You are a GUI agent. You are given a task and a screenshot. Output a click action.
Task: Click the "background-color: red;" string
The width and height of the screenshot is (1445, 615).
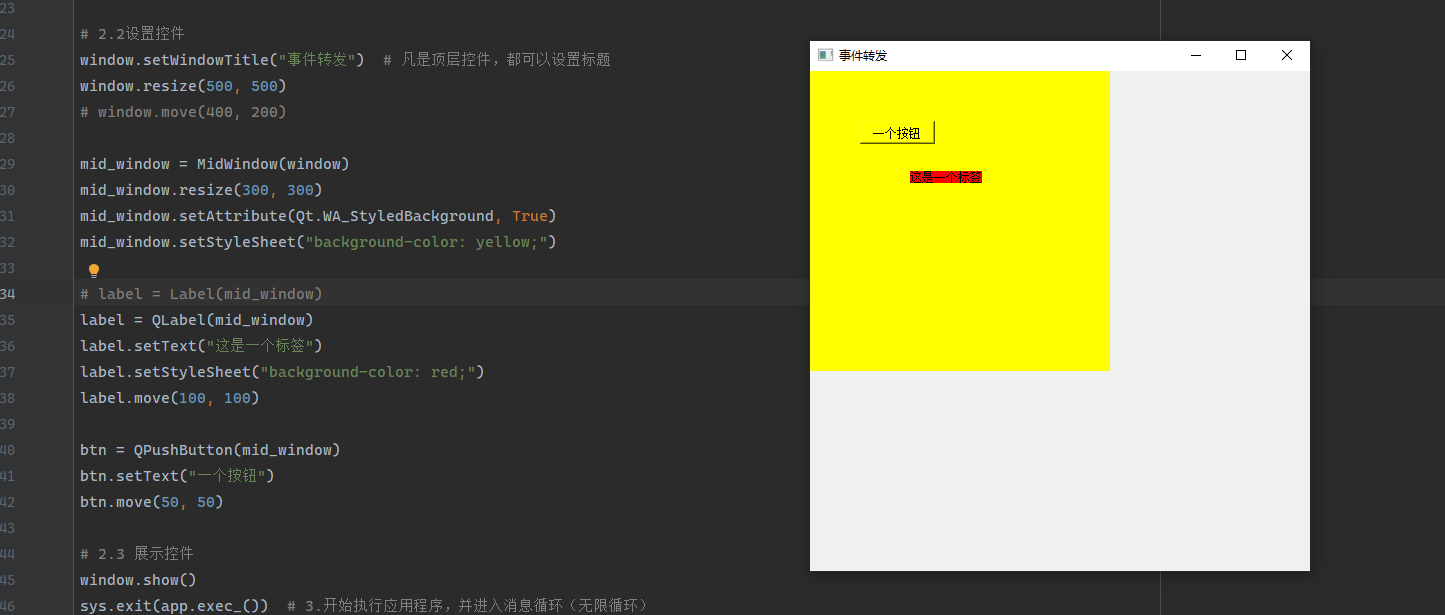368,372
